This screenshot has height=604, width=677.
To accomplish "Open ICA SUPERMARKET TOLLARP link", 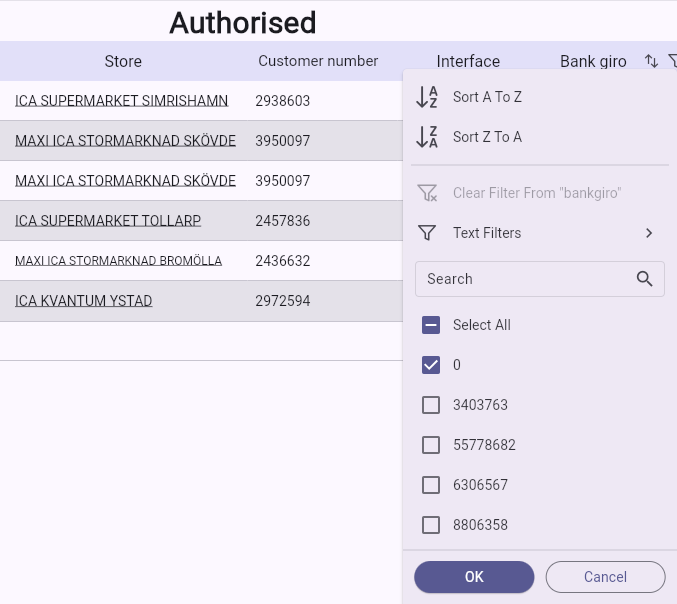I will [x=108, y=221].
